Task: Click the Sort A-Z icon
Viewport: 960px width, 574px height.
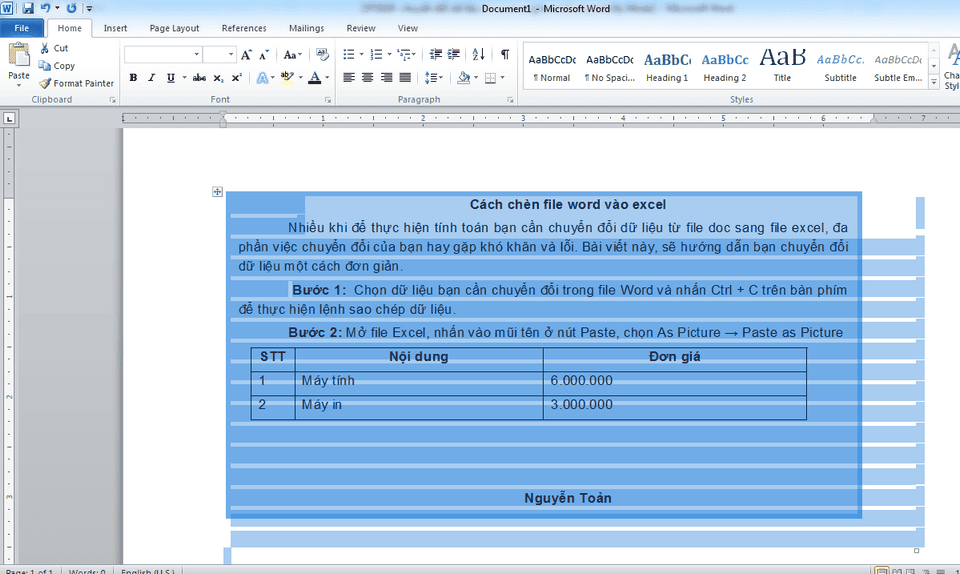Action: [478, 55]
